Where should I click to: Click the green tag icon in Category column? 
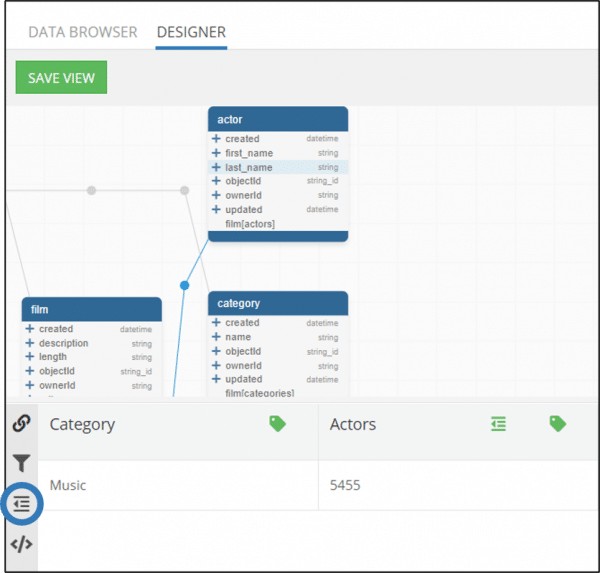tap(277, 424)
